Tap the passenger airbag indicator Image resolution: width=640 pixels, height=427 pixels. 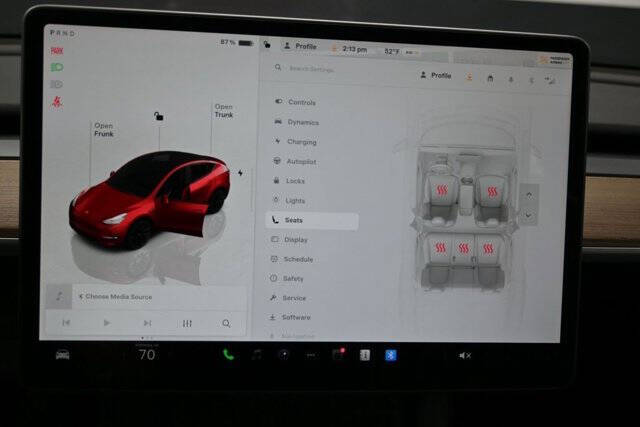click(x=556, y=60)
